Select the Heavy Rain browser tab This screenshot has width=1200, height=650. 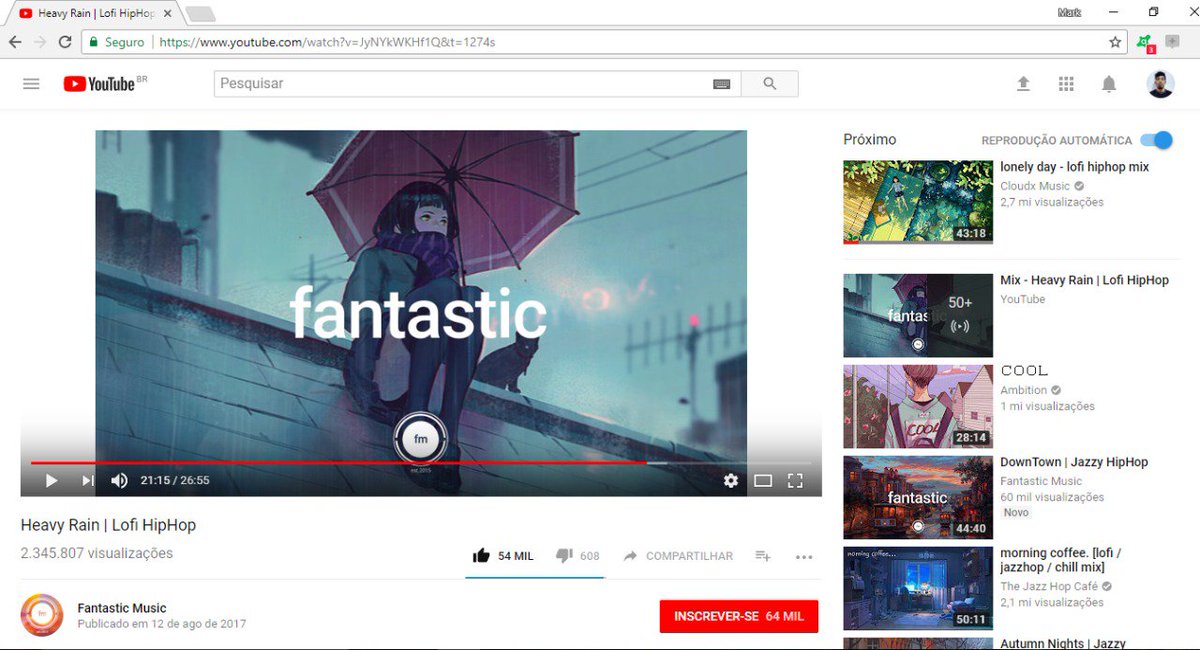(93, 13)
